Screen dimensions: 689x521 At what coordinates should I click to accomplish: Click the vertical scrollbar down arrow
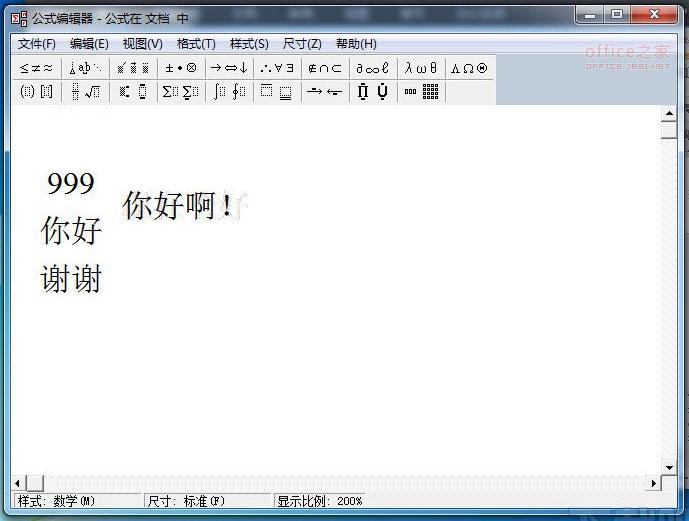[669, 467]
